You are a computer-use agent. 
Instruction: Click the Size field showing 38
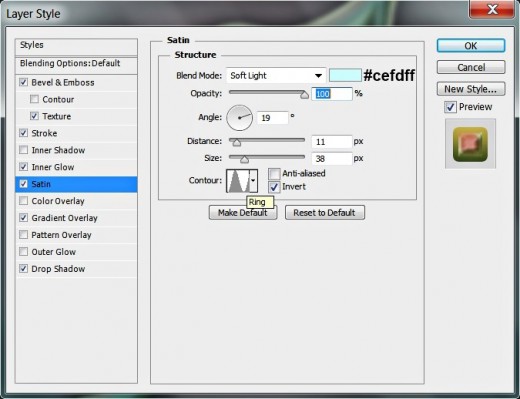coord(332,158)
